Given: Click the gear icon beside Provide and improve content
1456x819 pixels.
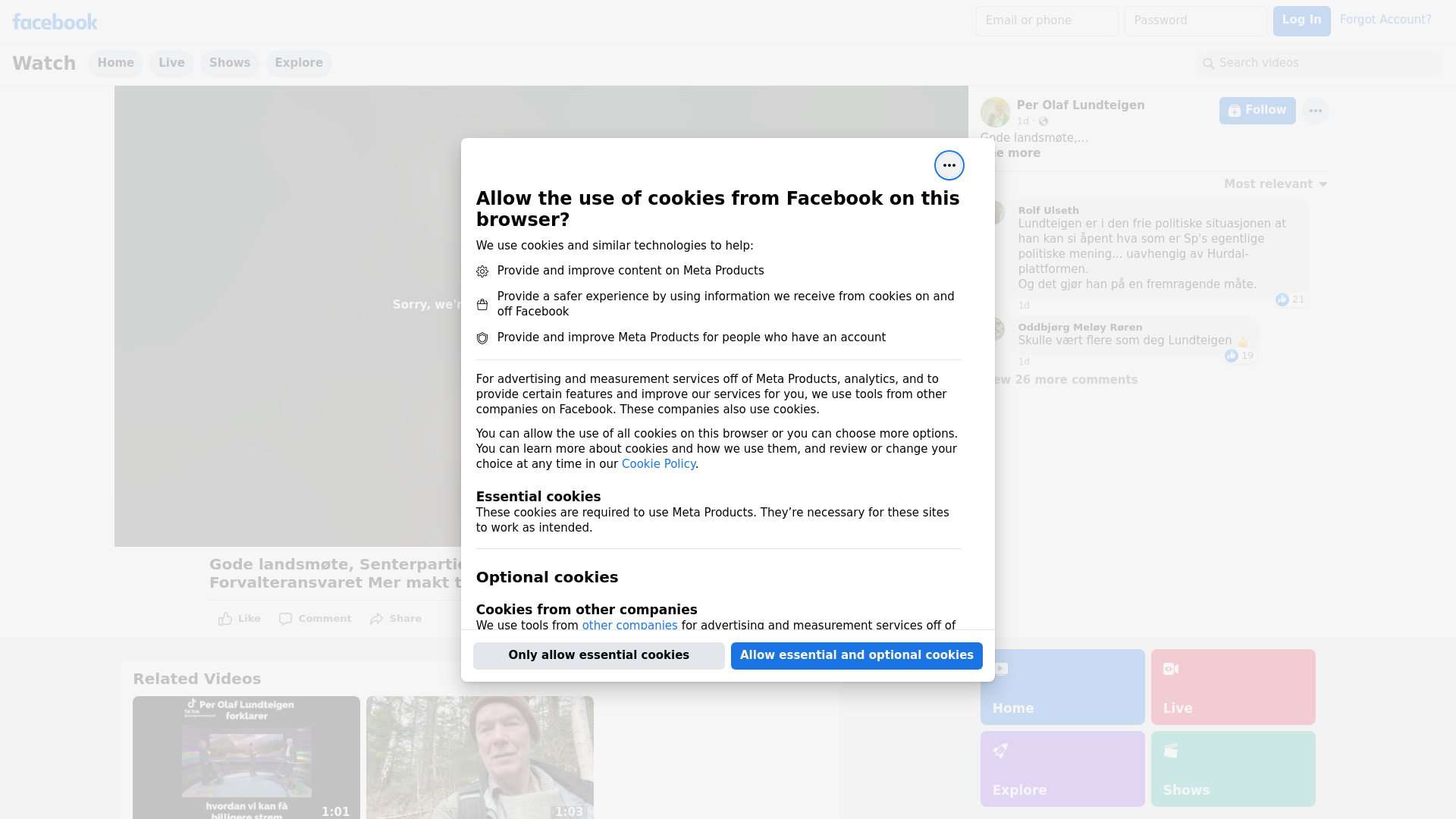Looking at the screenshot, I should (482, 271).
